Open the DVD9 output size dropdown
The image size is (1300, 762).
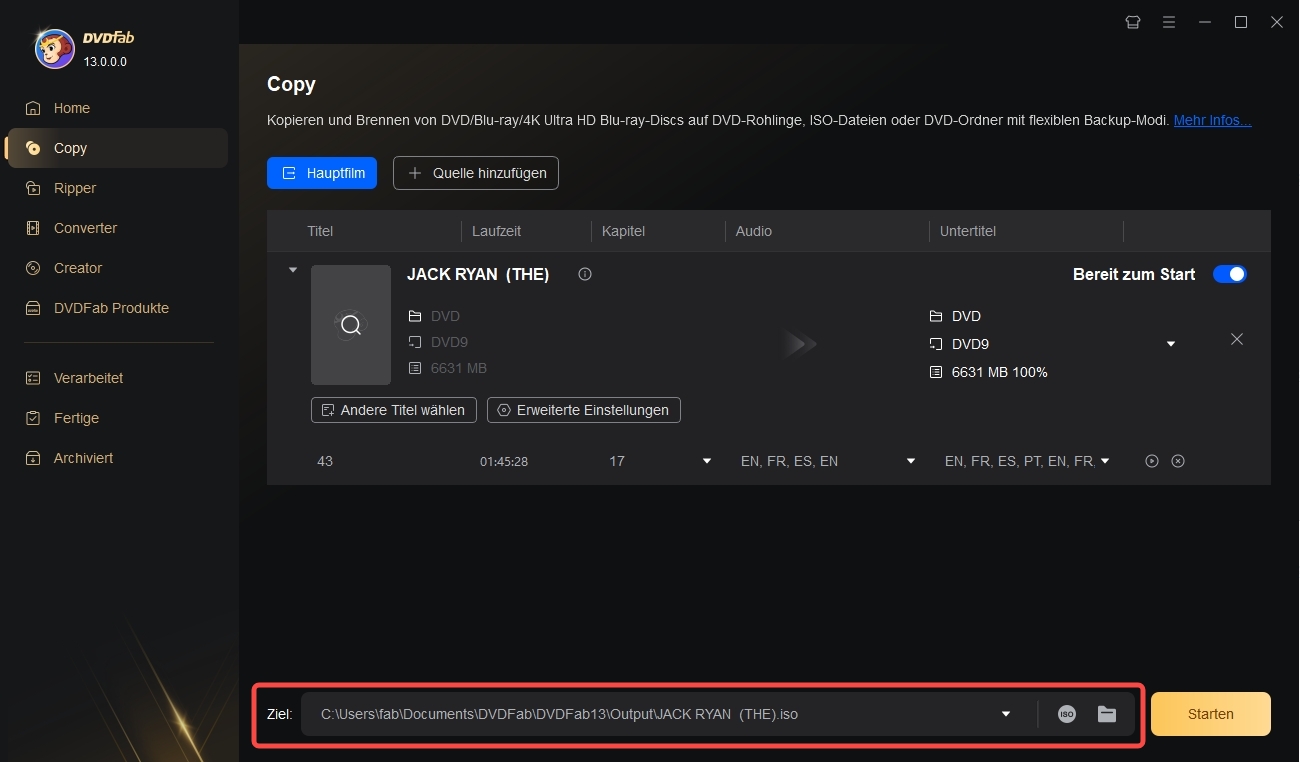[1171, 344]
